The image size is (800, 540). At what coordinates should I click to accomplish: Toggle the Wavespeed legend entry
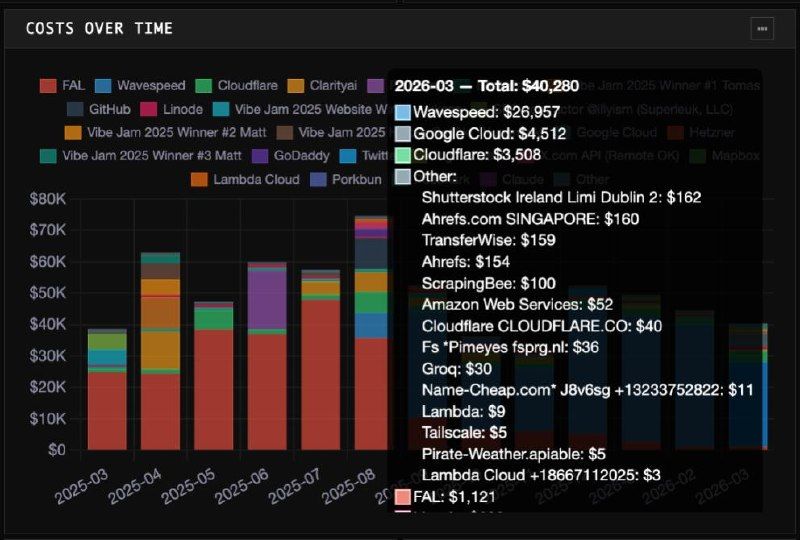140,85
